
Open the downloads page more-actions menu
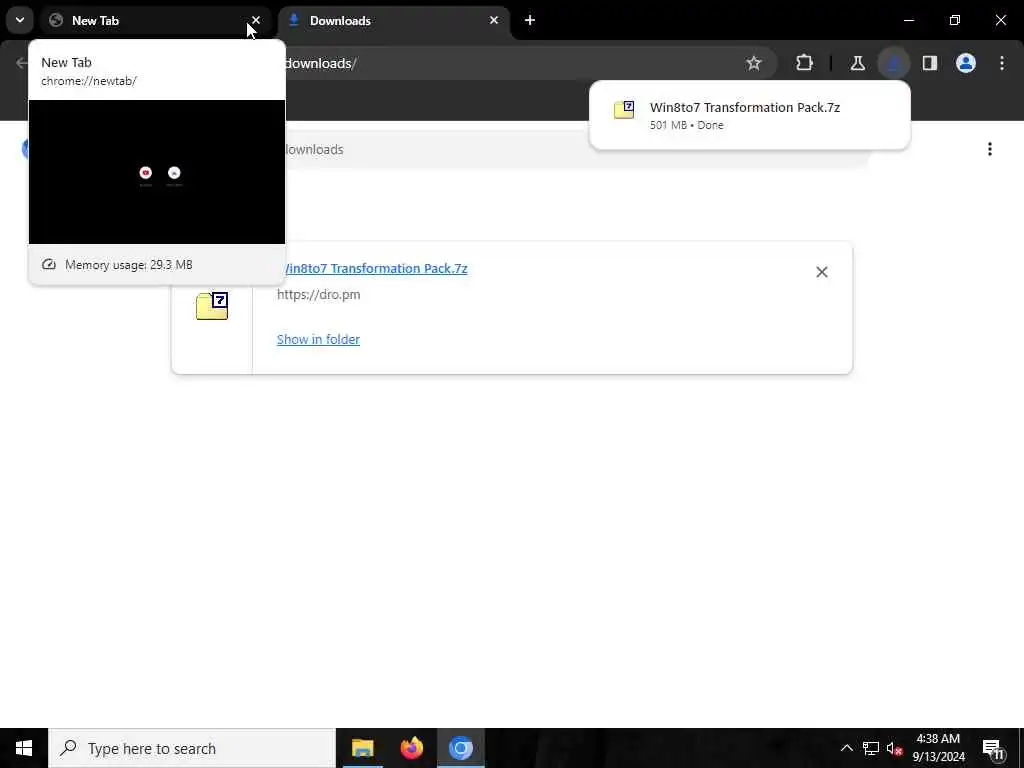(x=990, y=150)
